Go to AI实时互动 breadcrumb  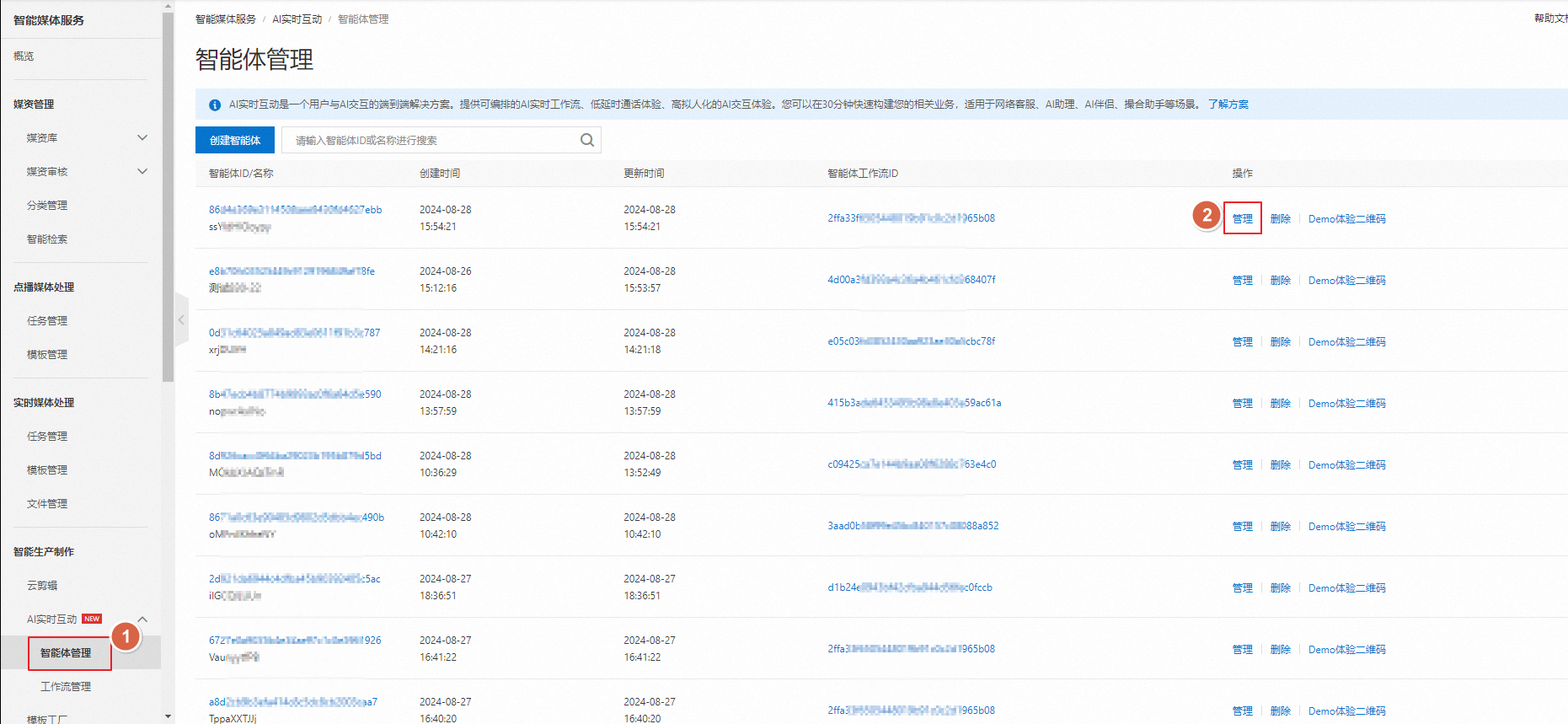[x=297, y=19]
